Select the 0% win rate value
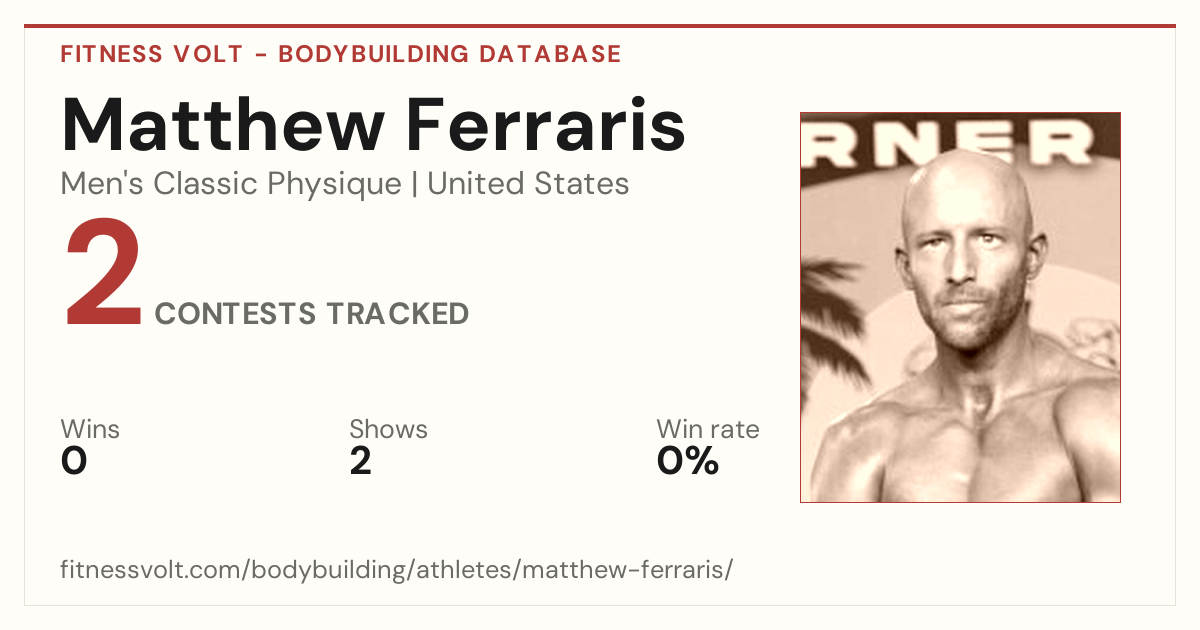The width and height of the screenshot is (1200, 630). coord(688,461)
